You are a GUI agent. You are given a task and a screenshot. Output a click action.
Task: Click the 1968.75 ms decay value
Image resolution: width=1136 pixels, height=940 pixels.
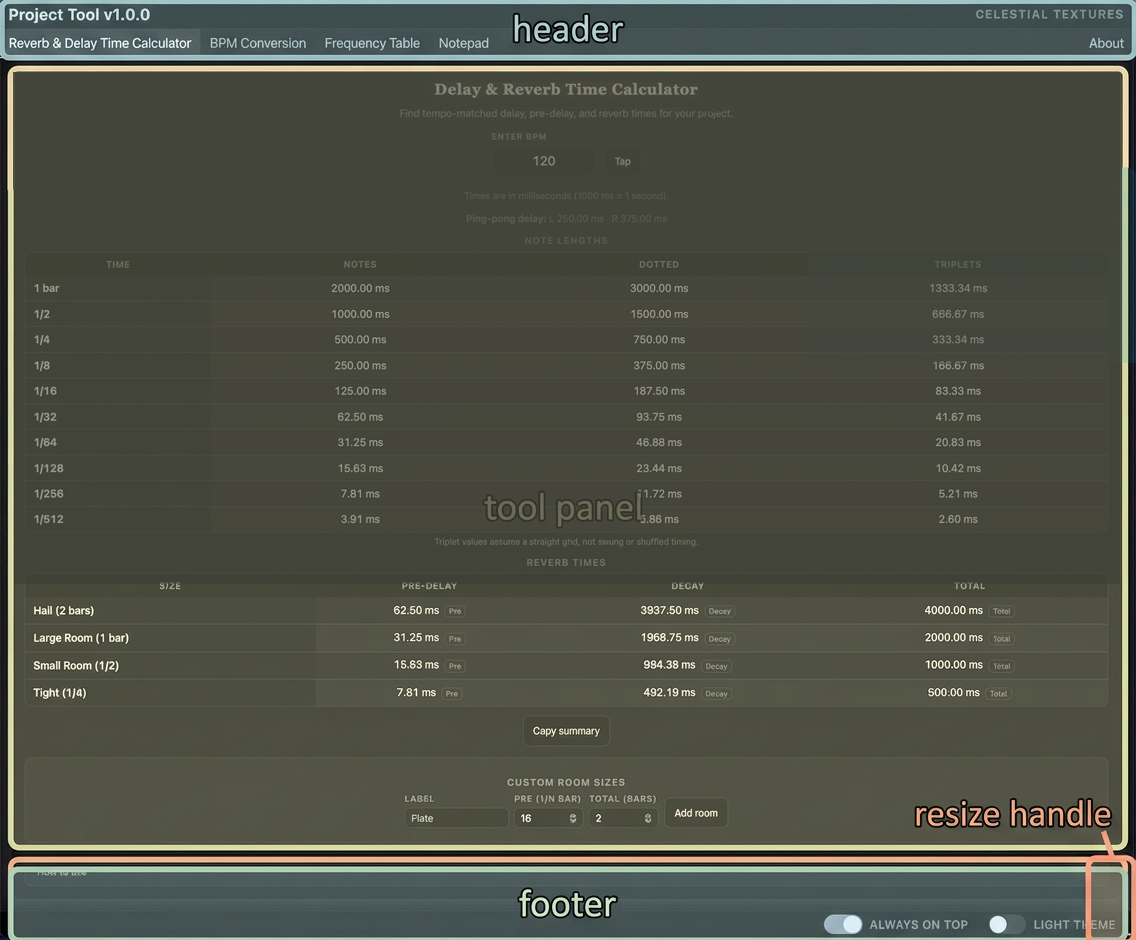pyautogui.click(x=669, y=638)
